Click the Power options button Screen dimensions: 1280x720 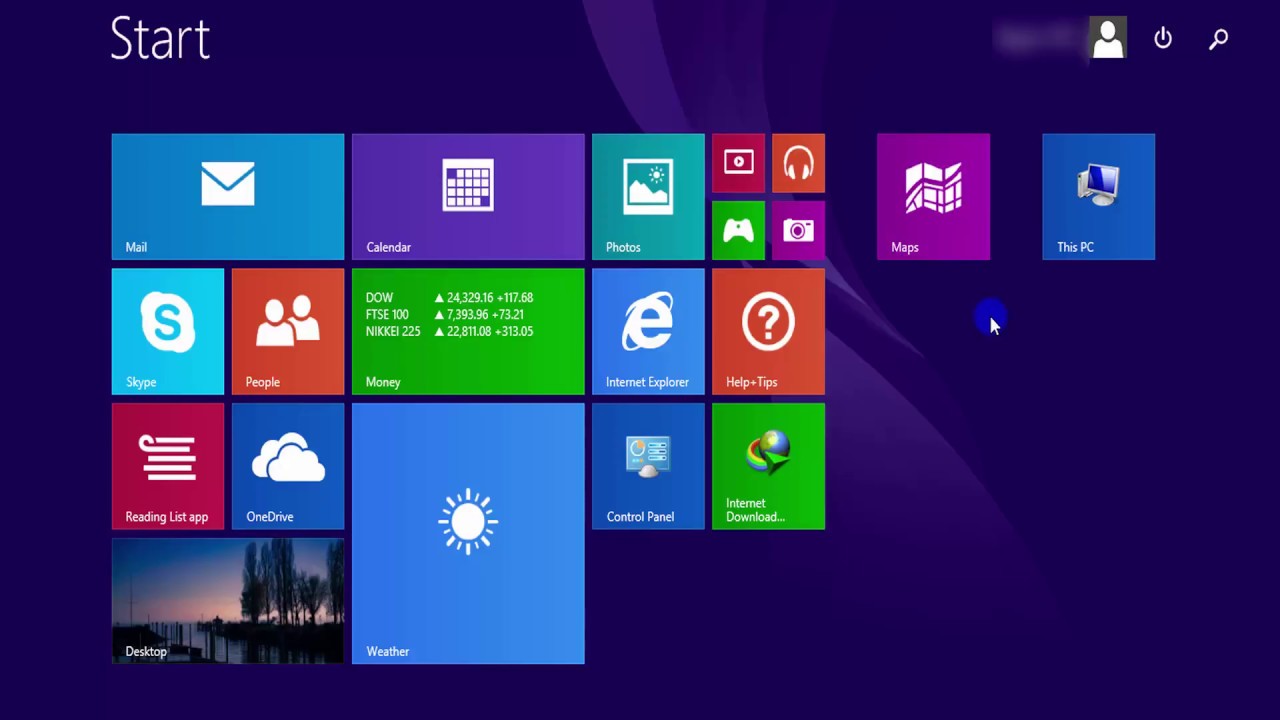pyautogui.click(x=1163, y=38)
